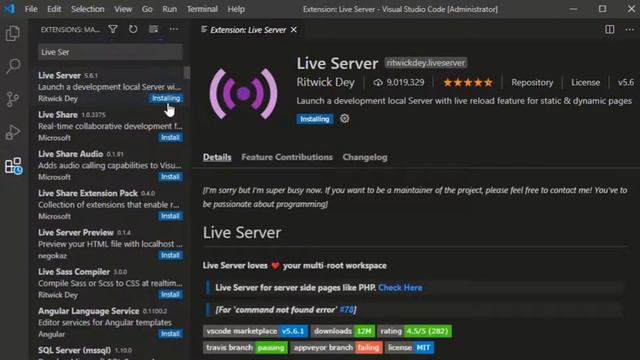Open the issue #78 link
The image size is (640, 360).
point(347,310)
